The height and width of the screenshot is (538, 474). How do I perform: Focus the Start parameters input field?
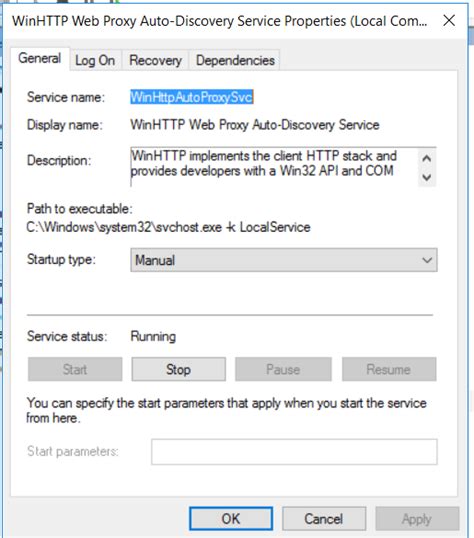pyautogui.click(x=294, y=452)
